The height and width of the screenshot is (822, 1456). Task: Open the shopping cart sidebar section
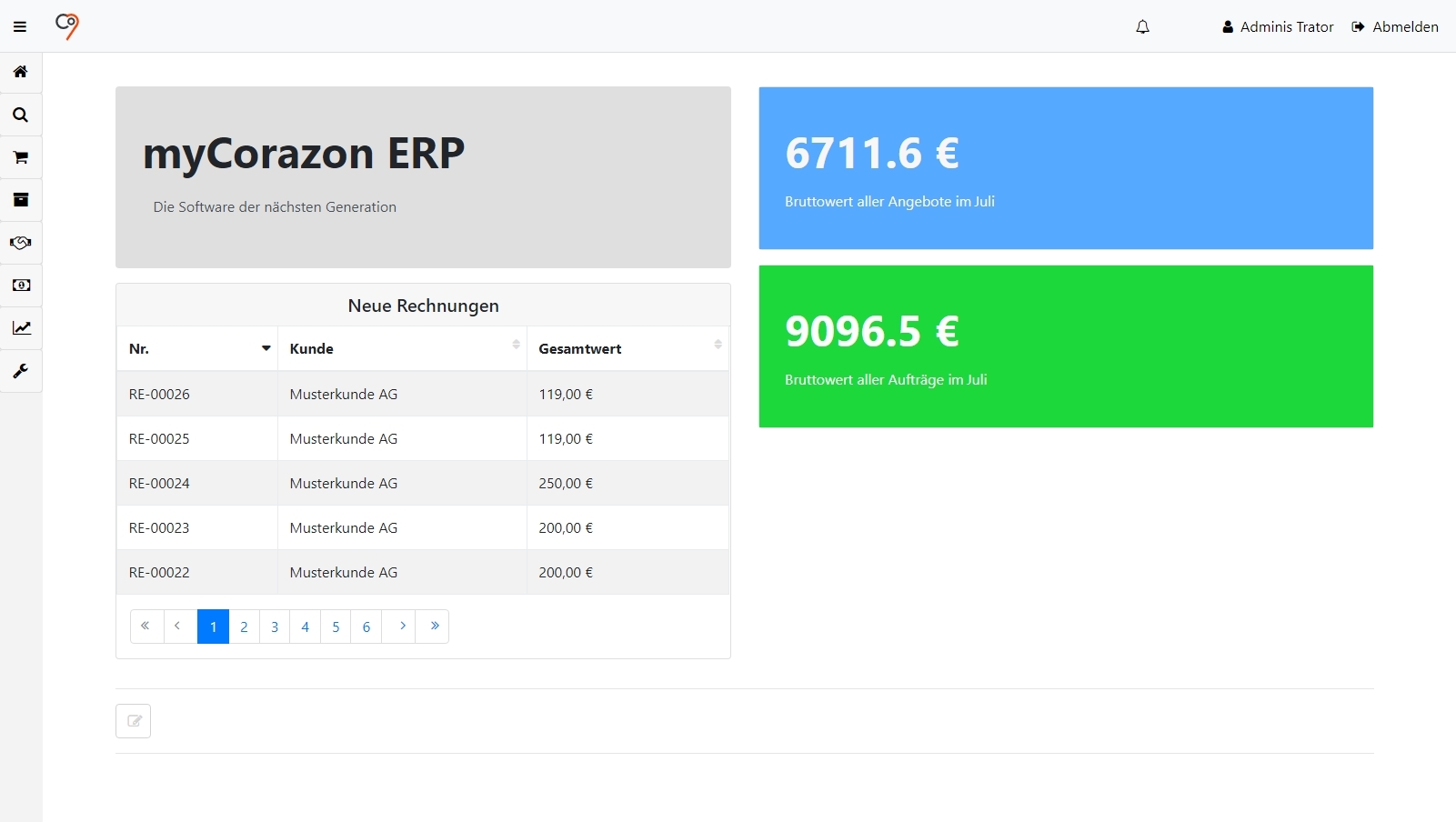click(21, 157)
